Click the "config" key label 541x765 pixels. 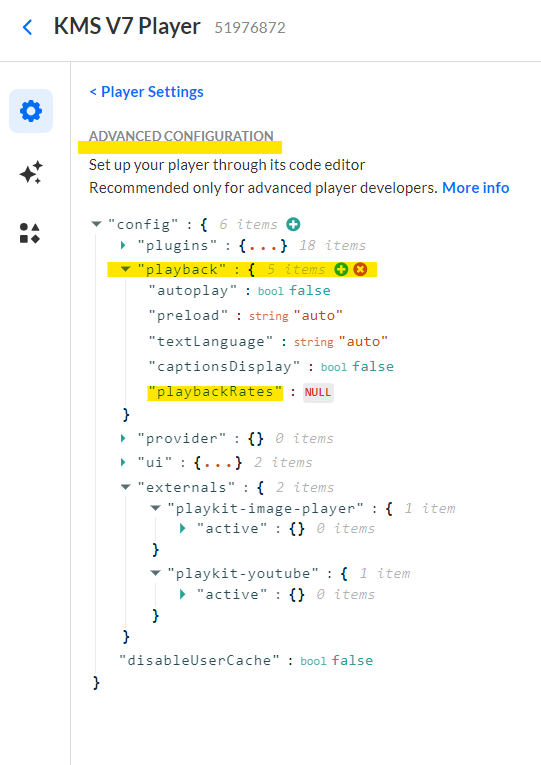(143, 224)
